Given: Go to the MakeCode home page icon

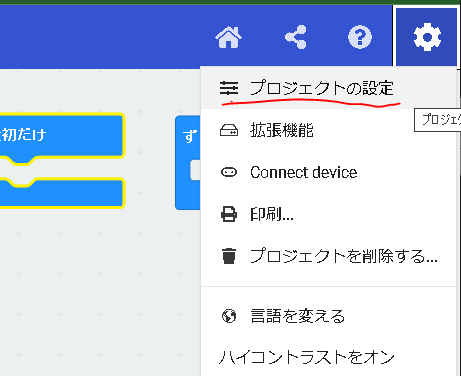Looking at the screenshot, I should [x=229, y=37].
